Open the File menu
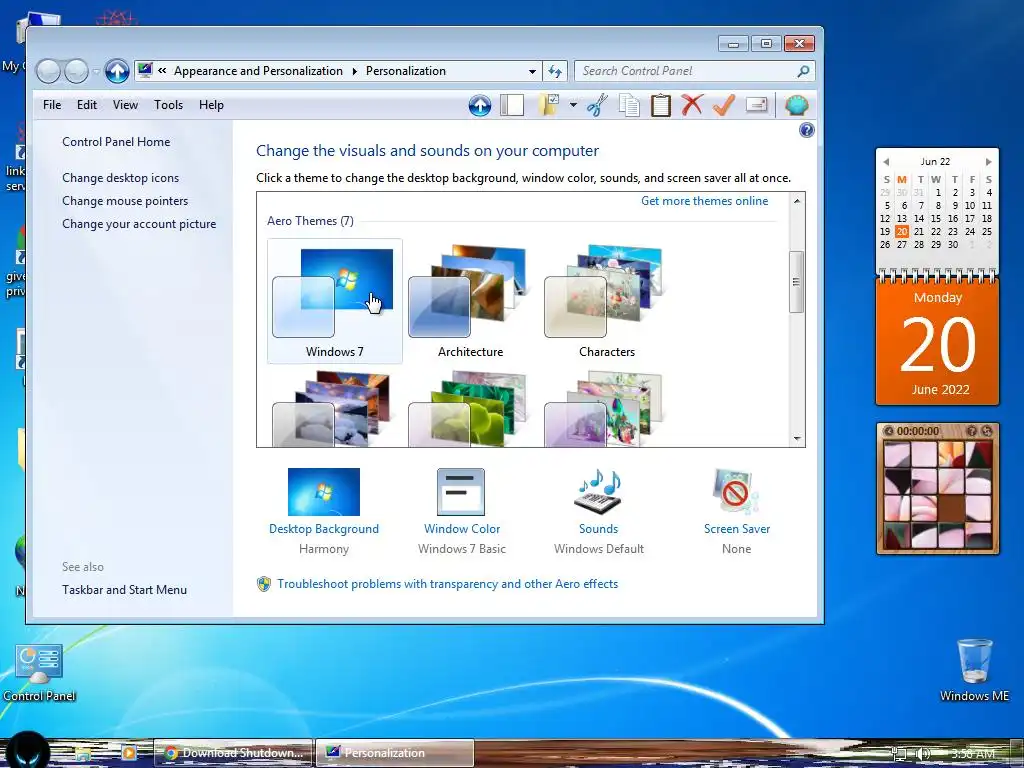Image resolution: width=1024 pixels, height=768 pixels. click(x=52, y=104)
